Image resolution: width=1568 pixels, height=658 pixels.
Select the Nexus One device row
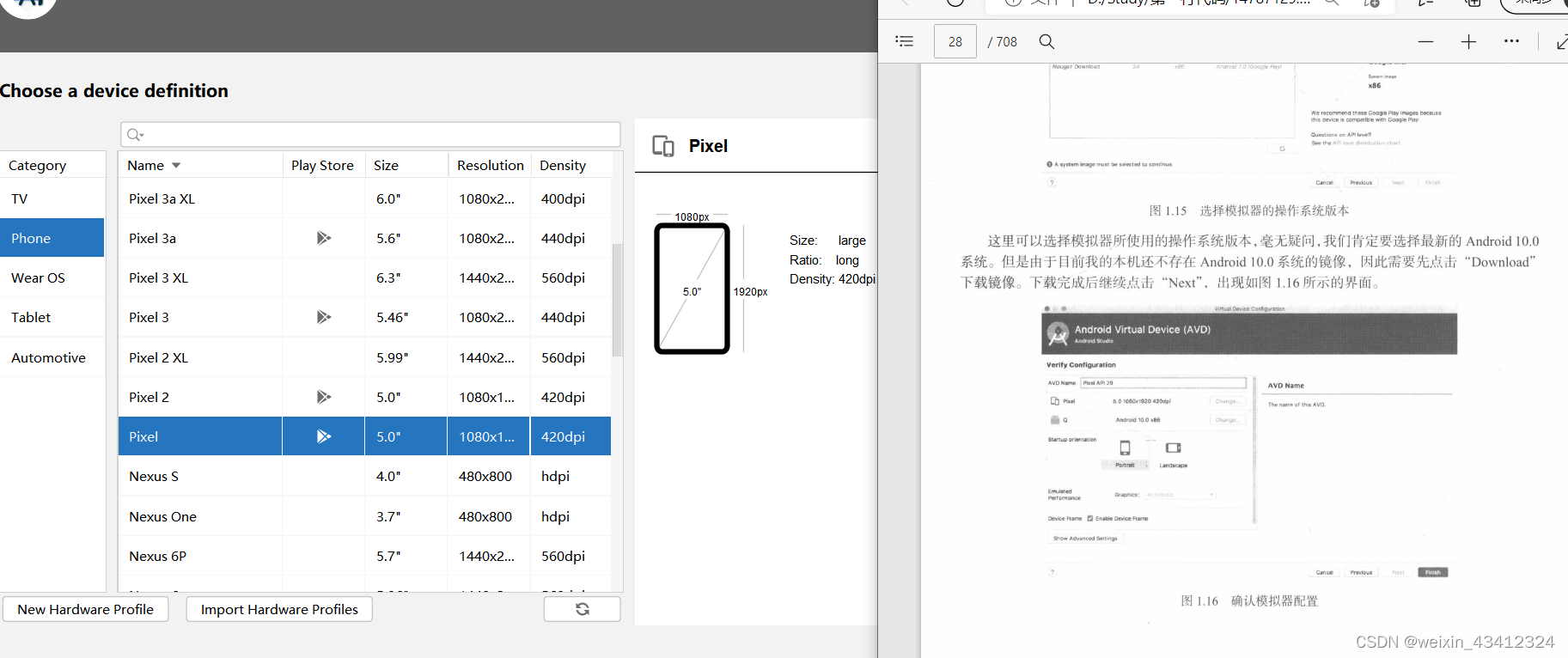(364, 516)
